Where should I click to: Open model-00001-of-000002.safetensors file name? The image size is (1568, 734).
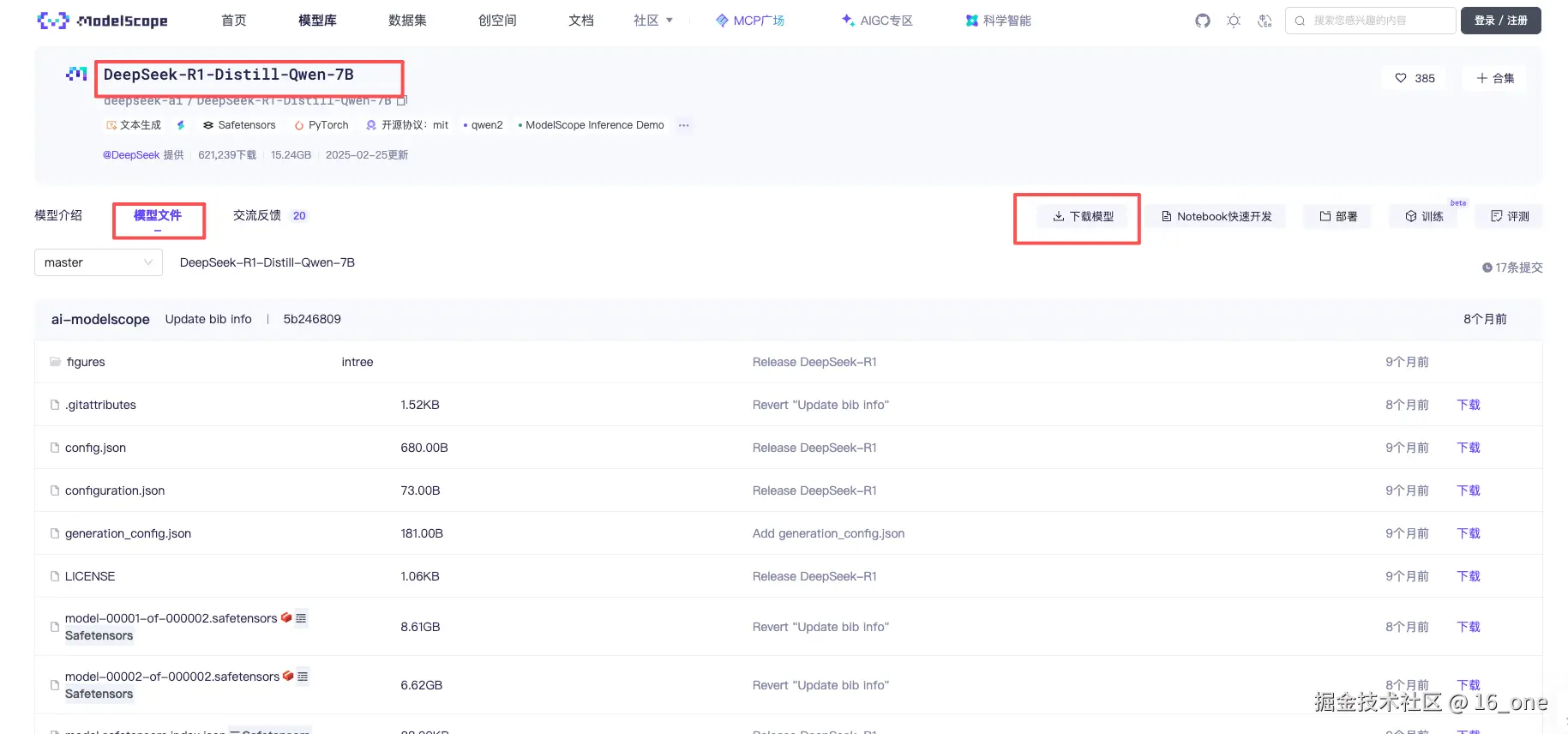(171, 618)
